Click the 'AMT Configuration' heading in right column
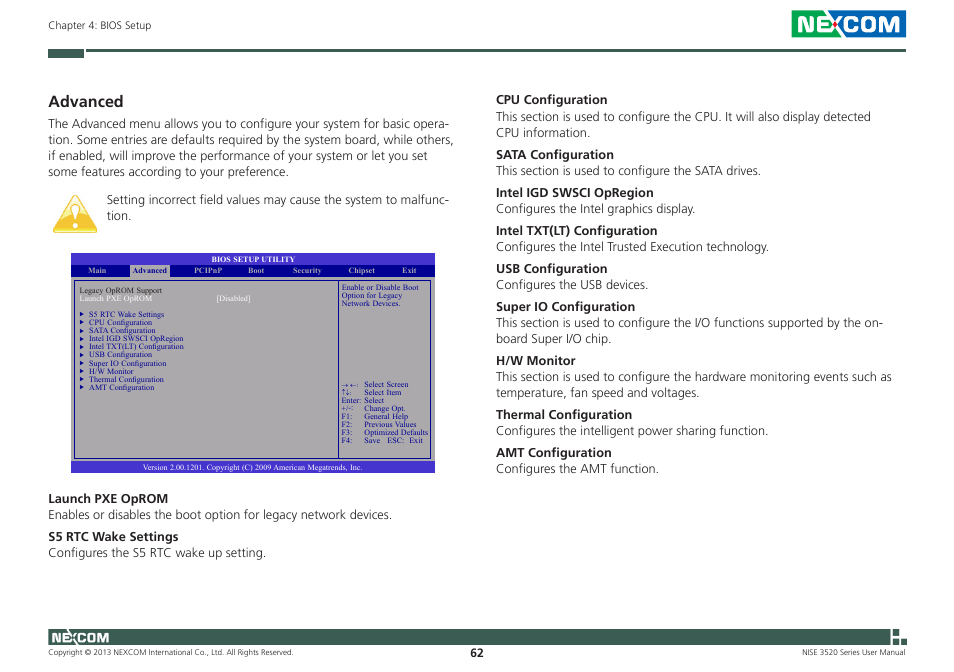The image size is (954, 672). (554, 452)
